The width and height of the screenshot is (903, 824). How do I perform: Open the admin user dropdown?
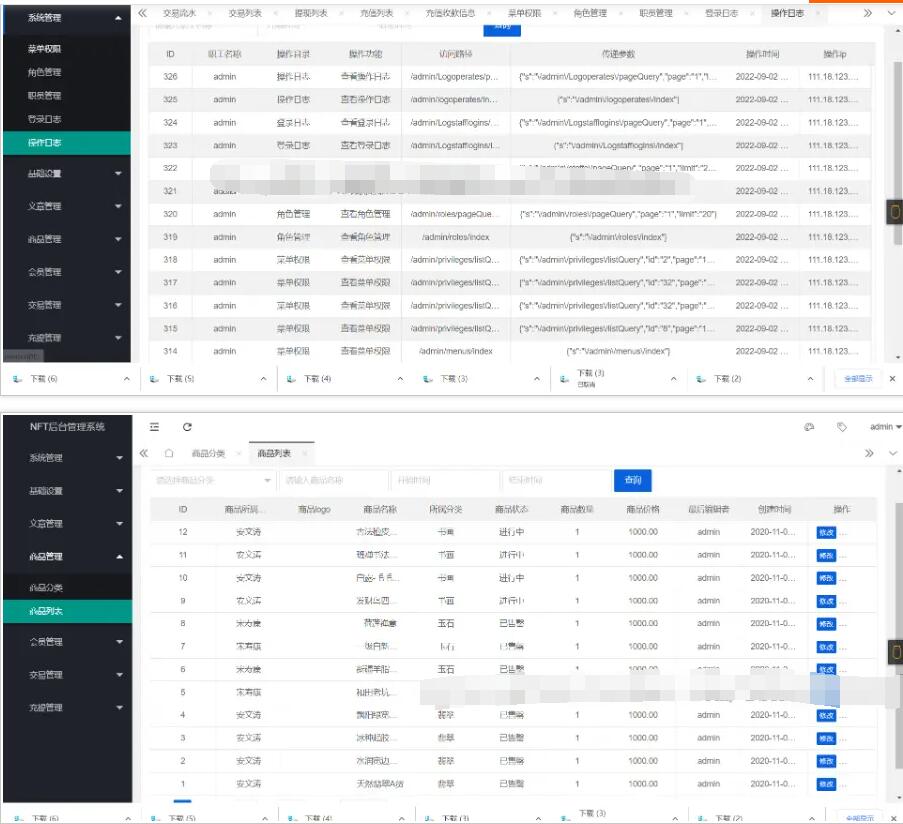(885, 427)
